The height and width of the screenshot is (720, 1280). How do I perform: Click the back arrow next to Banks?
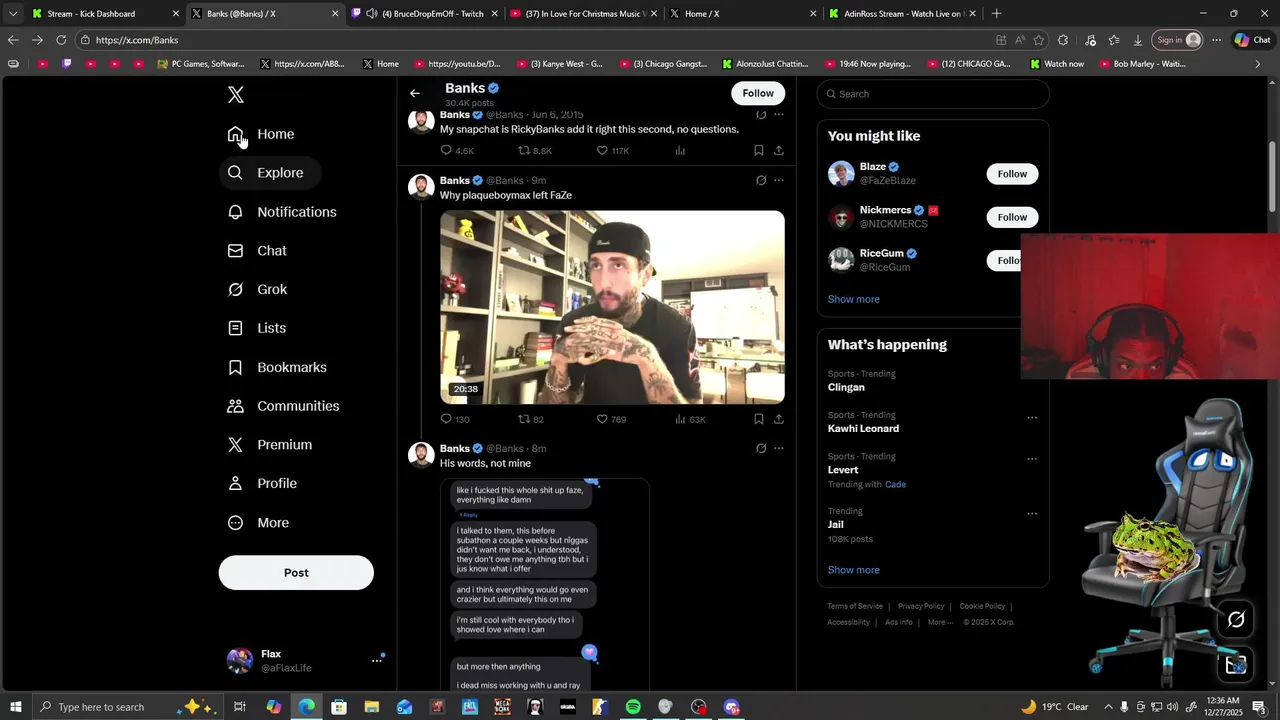click(x=415, y=93)
